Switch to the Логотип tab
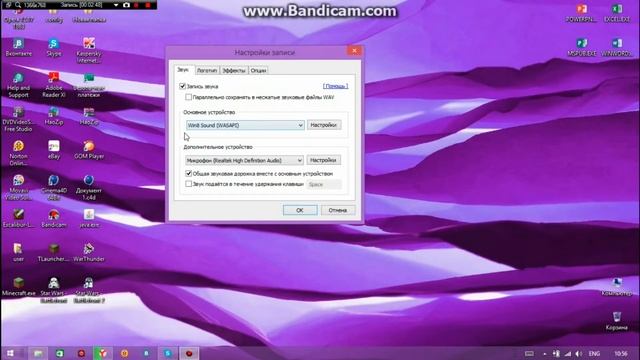Image resolution: width=640 pixels, height=360 pixels. tap(207, 71)
